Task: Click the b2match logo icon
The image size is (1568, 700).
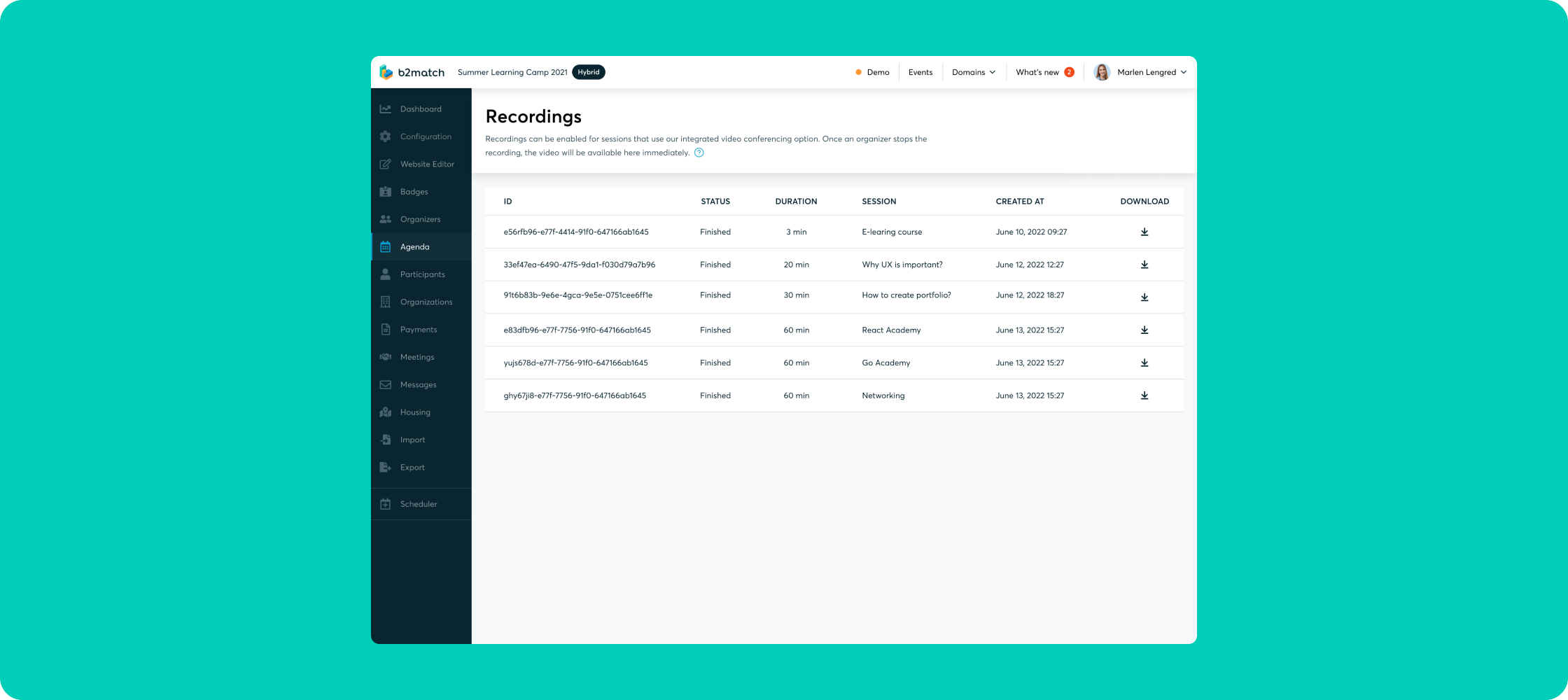Action: 386,72
